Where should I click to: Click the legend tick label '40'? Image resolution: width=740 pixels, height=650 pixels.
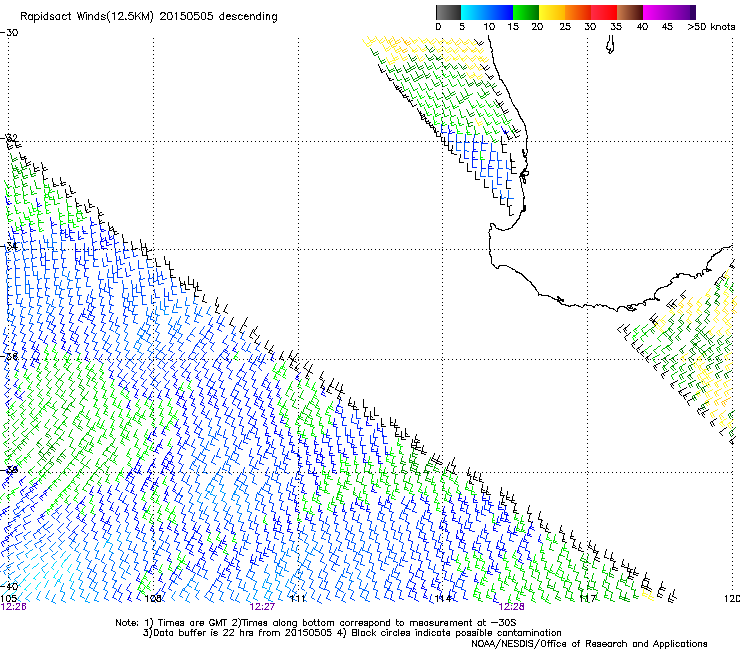pos(642,26)
